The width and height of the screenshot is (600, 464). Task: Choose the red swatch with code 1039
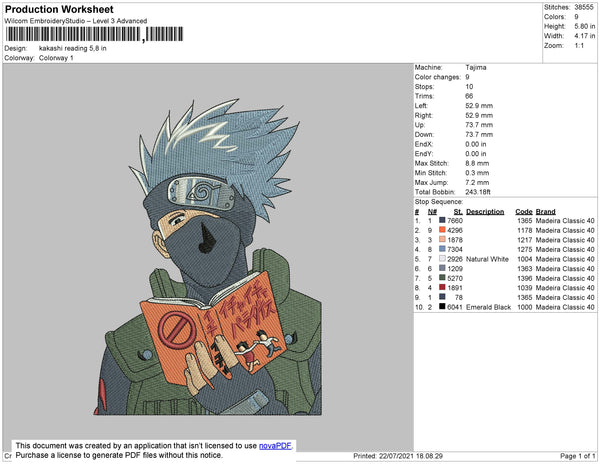click(x=442, y=287)
